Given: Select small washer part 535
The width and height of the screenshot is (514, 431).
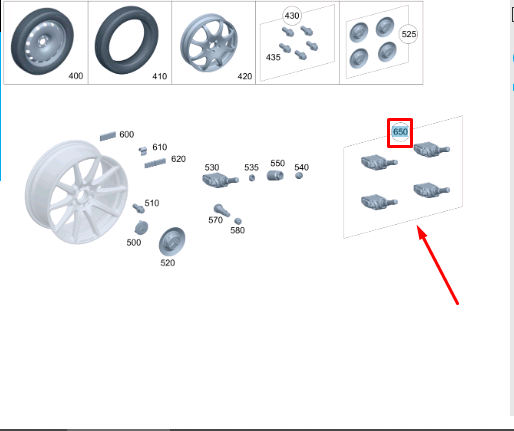Looking at the screenshot, I should (252, 178).
